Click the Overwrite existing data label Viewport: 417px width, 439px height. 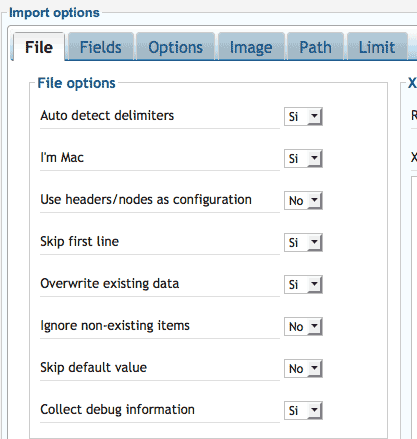click(x=110, y=284)
